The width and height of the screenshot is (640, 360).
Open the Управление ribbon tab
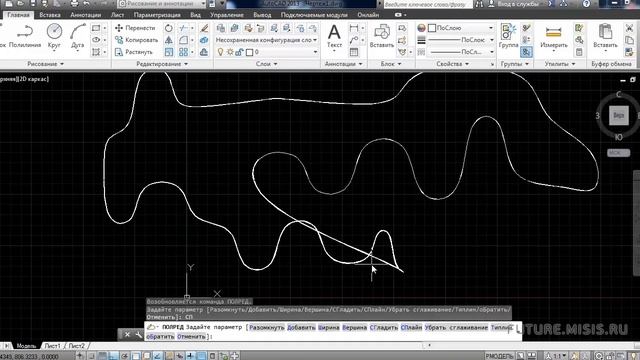pos(227,15)
